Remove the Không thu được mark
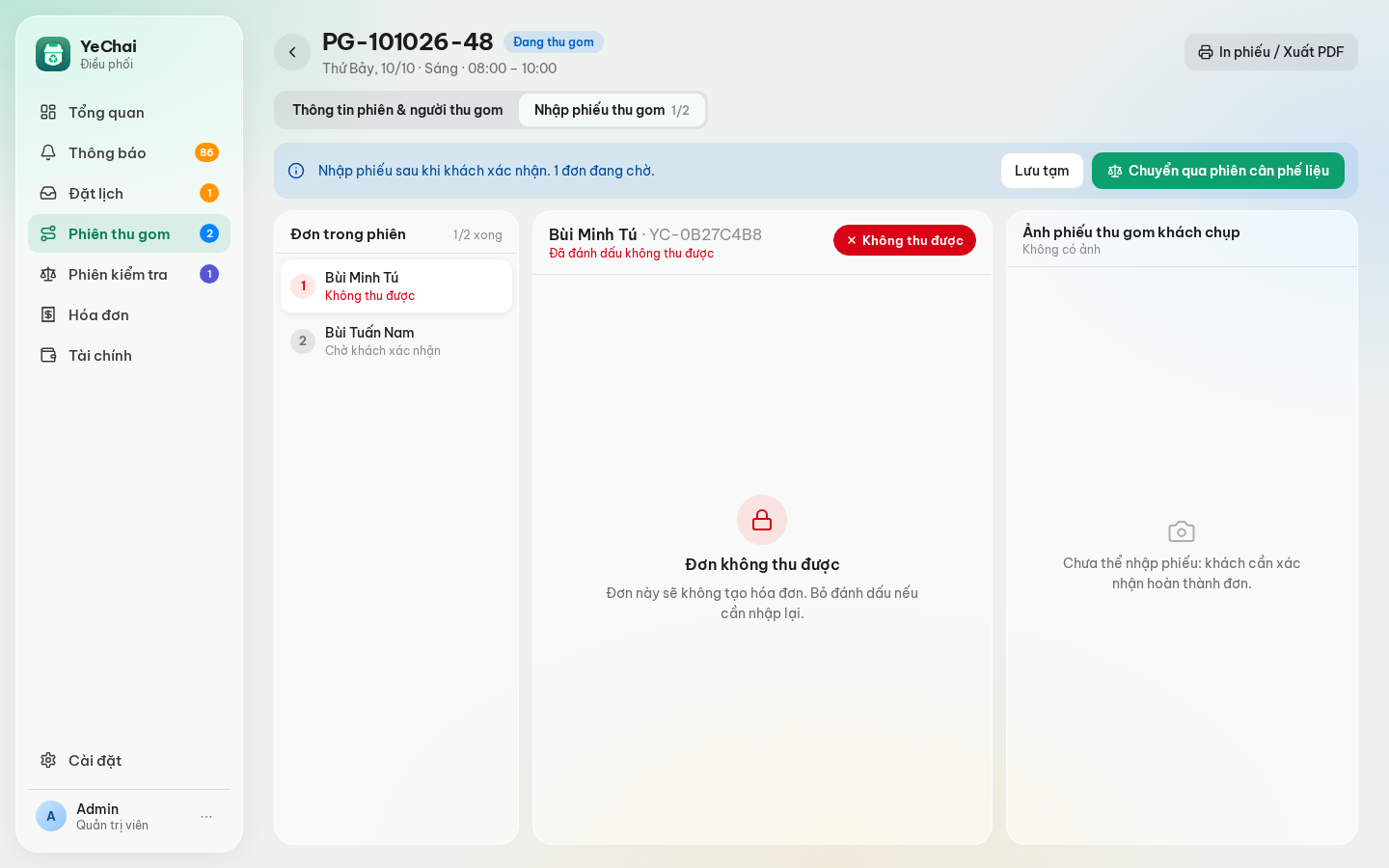The width and height of the screenshot is (1389, 868). tap(905, 240)
